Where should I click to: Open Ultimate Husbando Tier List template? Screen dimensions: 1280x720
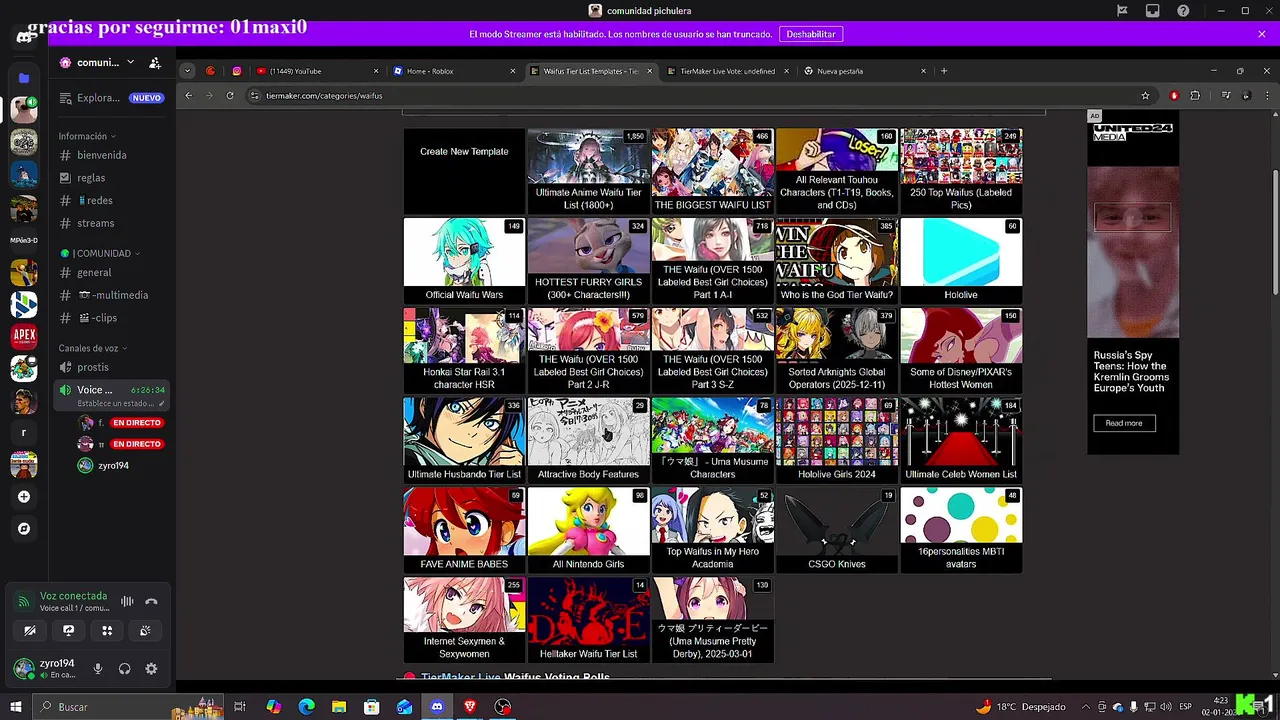click(464, 440)
